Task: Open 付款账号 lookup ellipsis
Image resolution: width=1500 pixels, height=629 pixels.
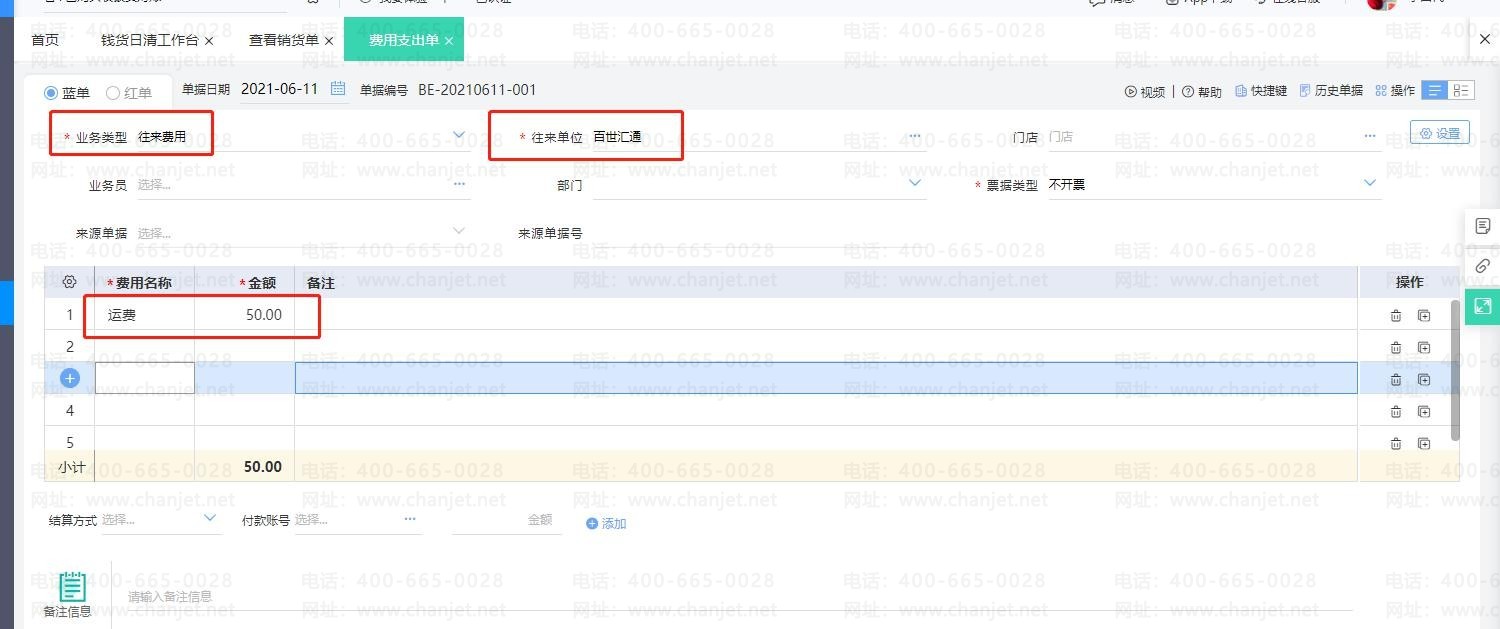Action: click(410, 519)
